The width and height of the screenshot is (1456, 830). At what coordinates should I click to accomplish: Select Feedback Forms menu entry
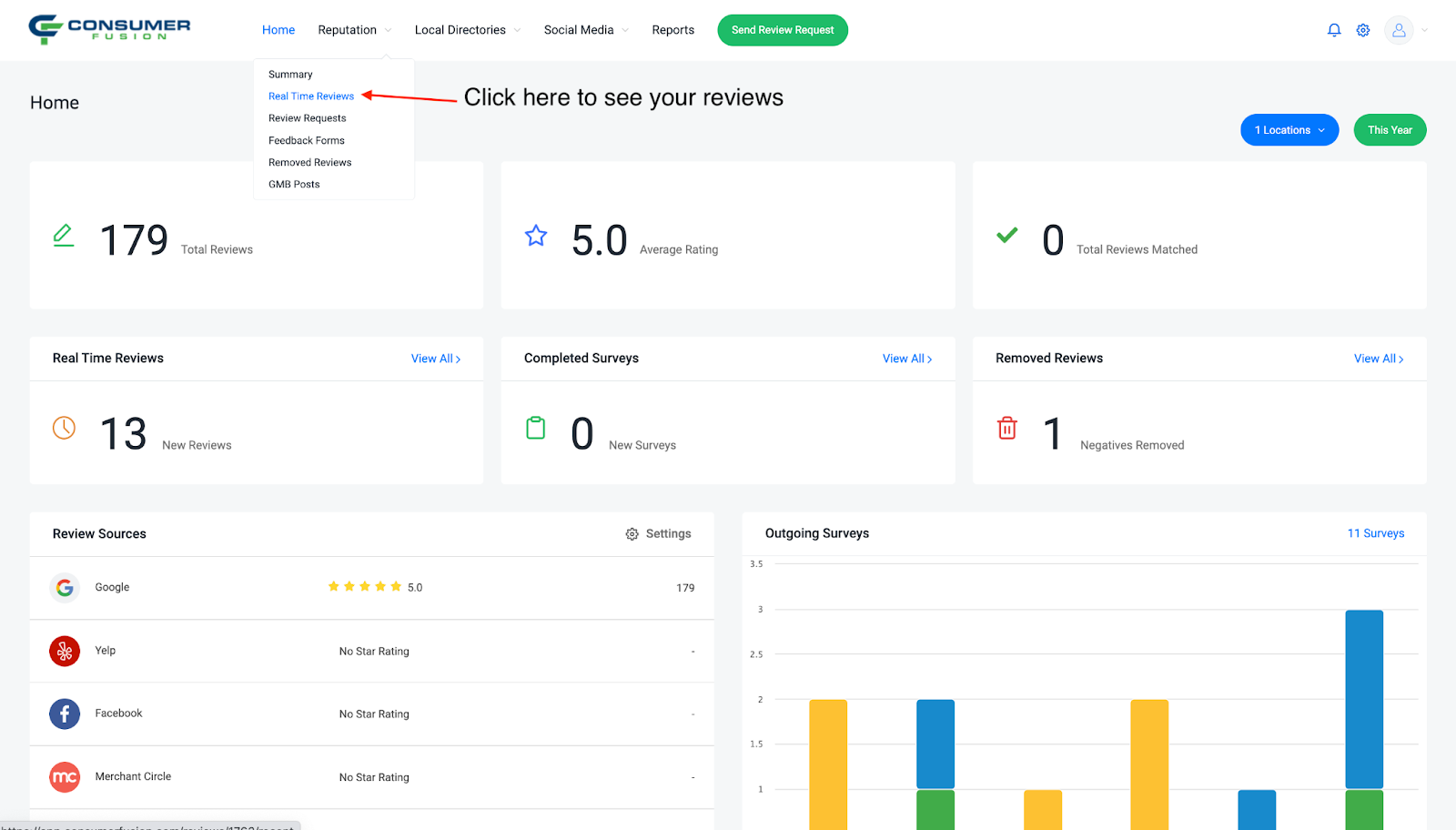pyautogui.click(x=307, y=140)
